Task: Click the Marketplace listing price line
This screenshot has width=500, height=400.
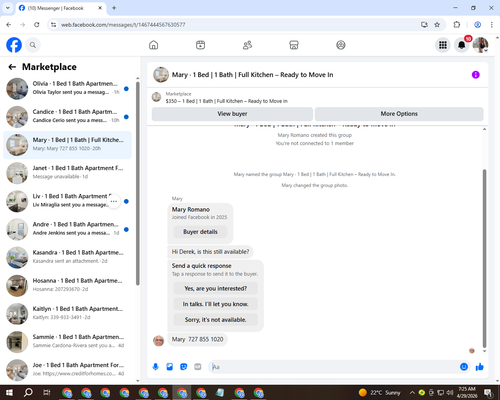Action: tap(227, 101)
